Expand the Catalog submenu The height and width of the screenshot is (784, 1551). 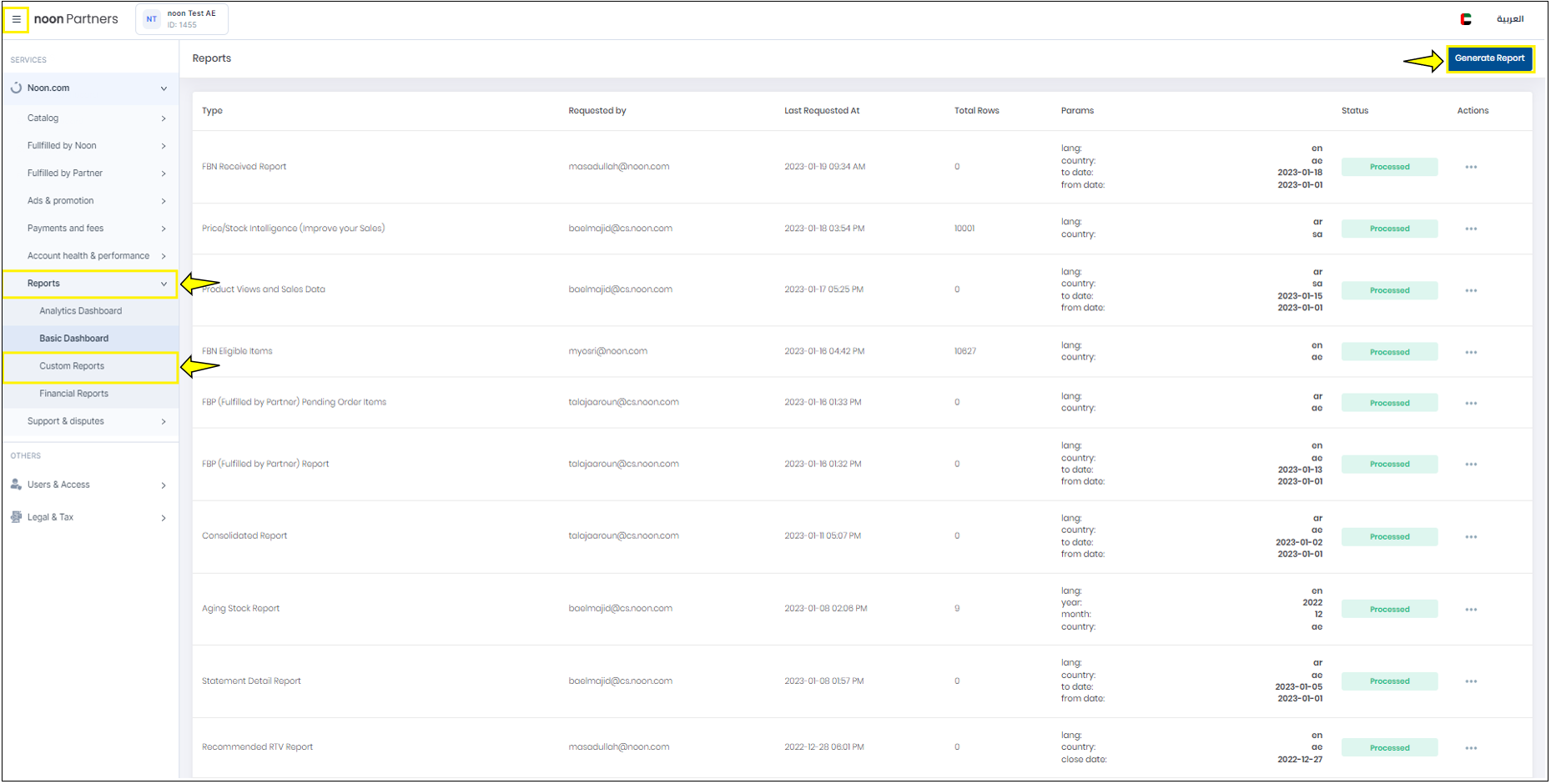[164, 118]
